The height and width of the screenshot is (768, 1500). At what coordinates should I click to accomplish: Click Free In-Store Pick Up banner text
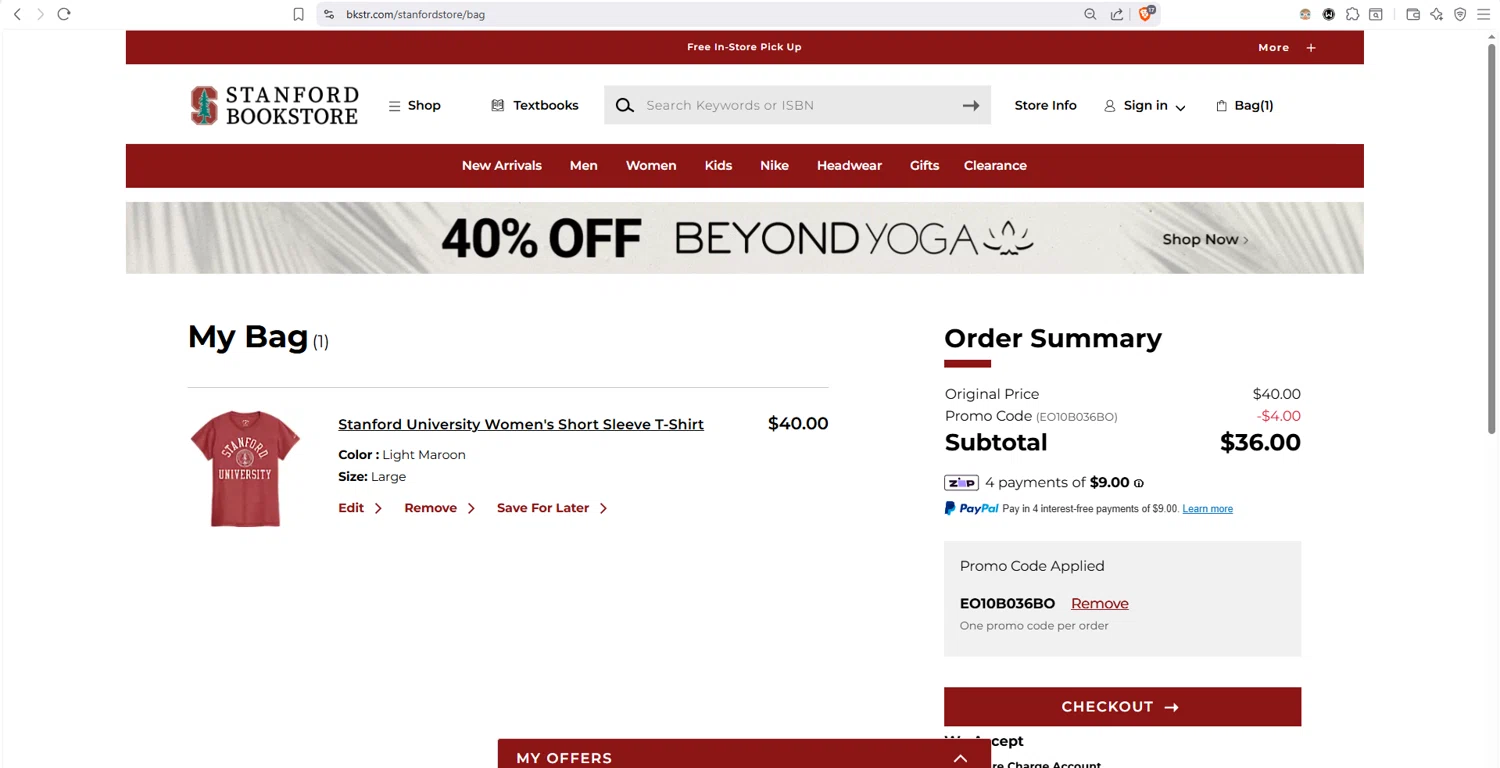[x=744, y=47]
